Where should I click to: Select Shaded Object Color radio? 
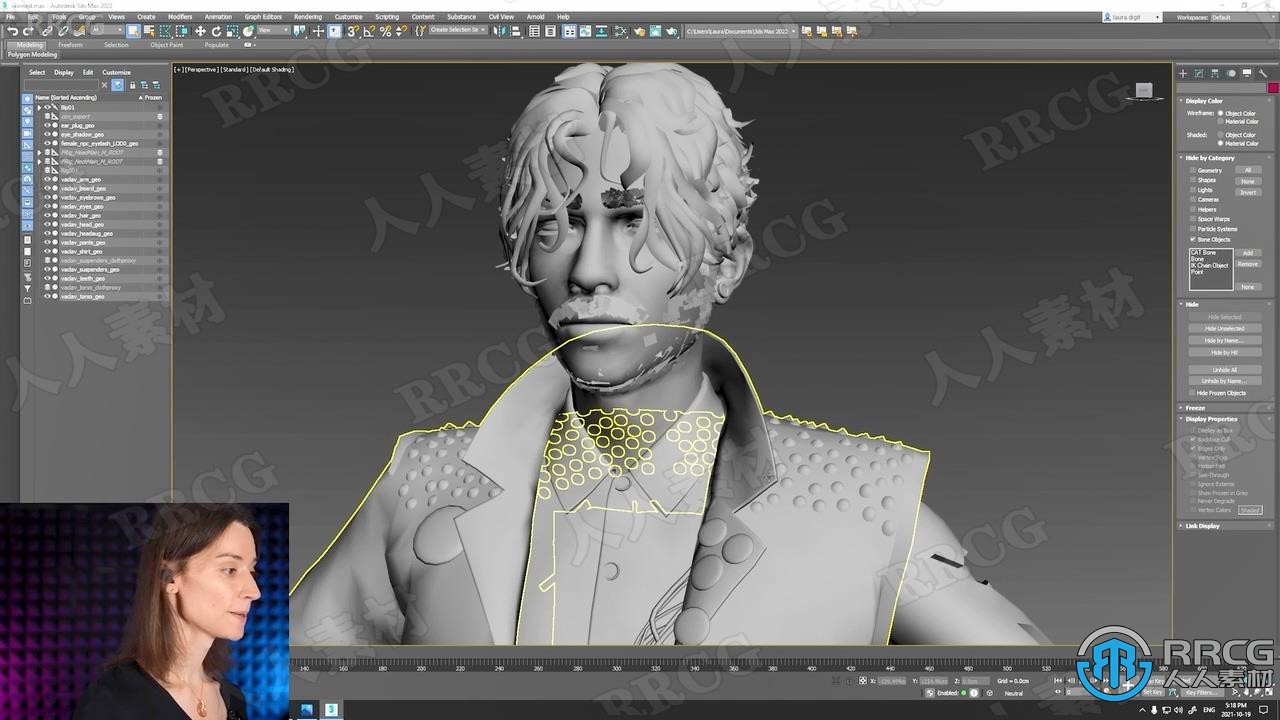(x=1221, y=135)
